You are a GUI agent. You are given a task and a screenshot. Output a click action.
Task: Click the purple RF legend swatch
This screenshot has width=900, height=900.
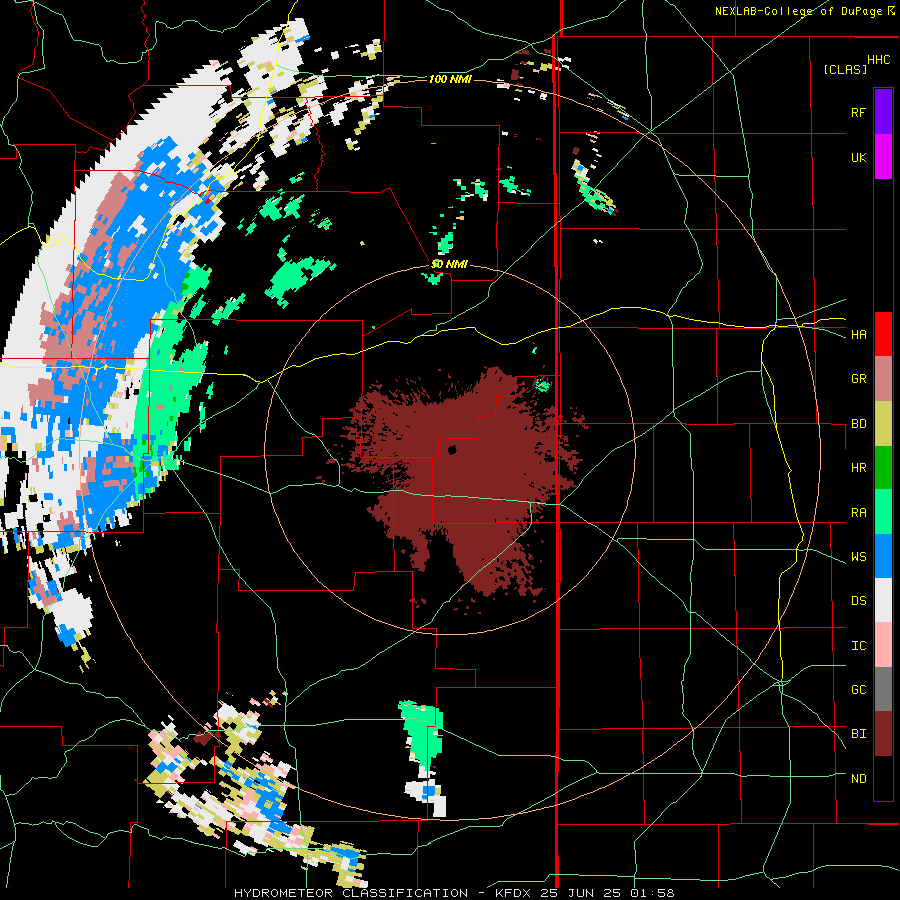pos(883,111)
